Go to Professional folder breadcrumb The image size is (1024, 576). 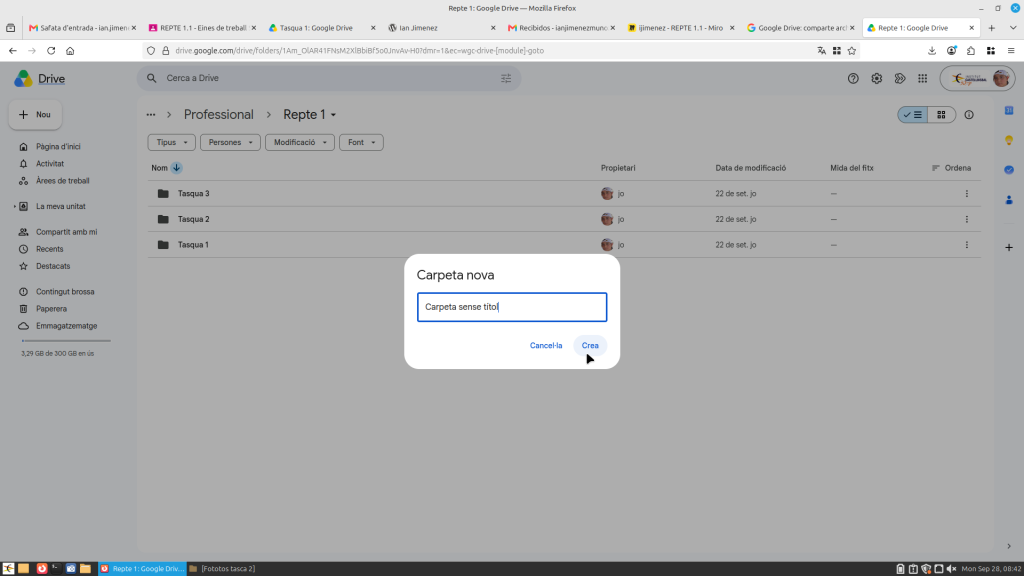(x=218, y=115)
